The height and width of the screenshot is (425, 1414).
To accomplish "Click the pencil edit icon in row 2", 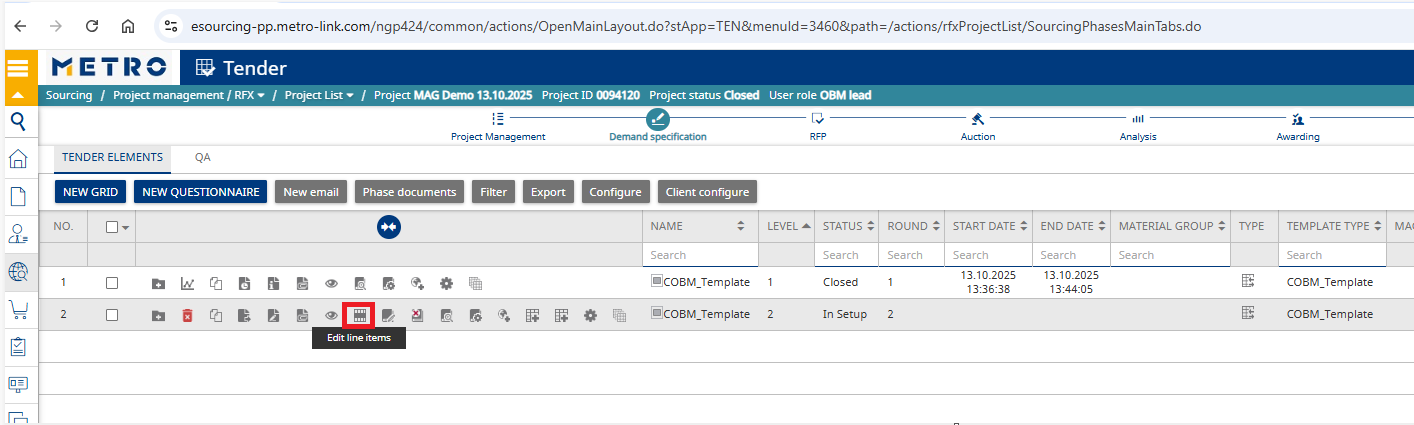I will pos(388,315).
